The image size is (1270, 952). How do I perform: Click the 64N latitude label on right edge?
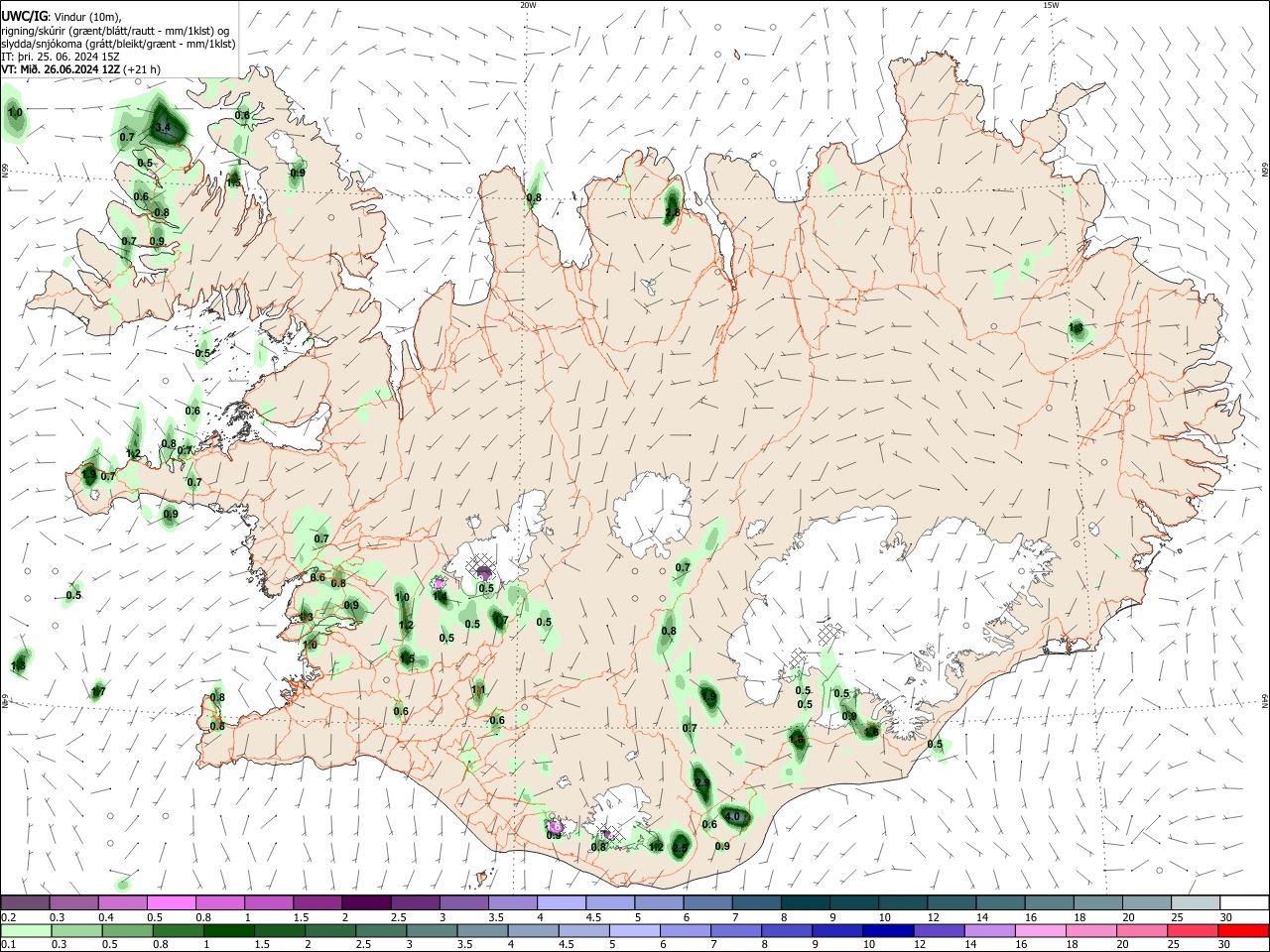coord(1265,701)
